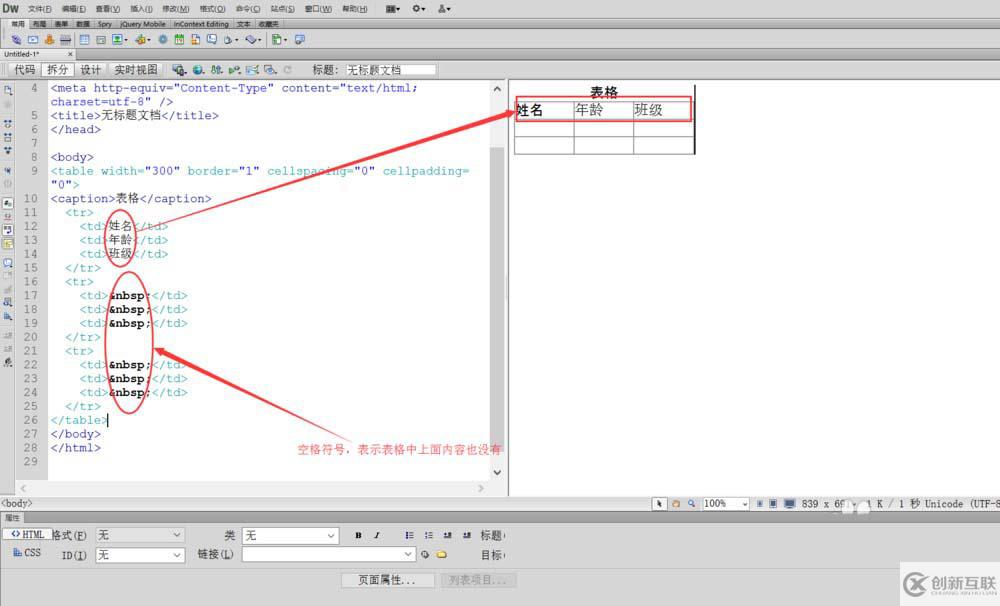Click the Tag Chooser icon
This screenshot has height=606, width=1000.
[299, 40]
